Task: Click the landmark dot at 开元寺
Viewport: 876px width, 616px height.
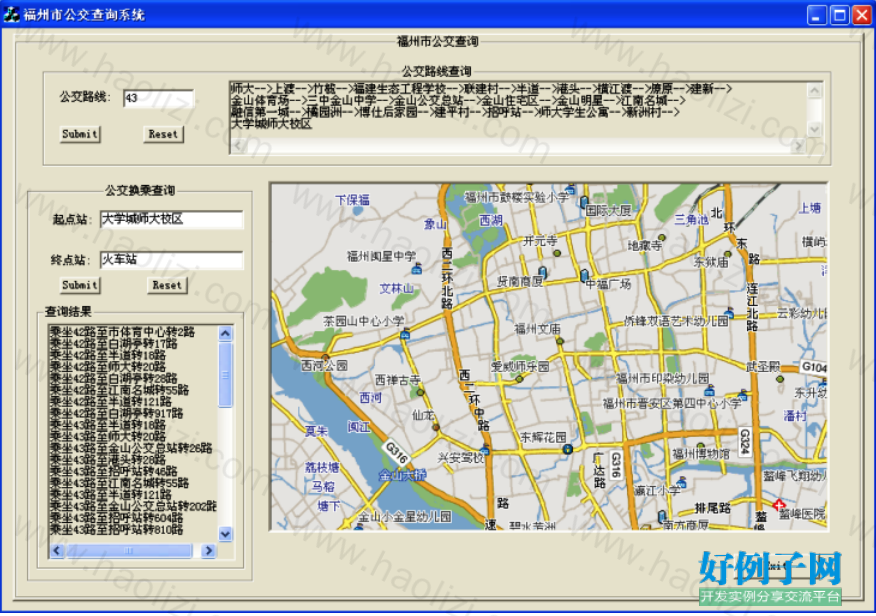Action: pos(557,253)
